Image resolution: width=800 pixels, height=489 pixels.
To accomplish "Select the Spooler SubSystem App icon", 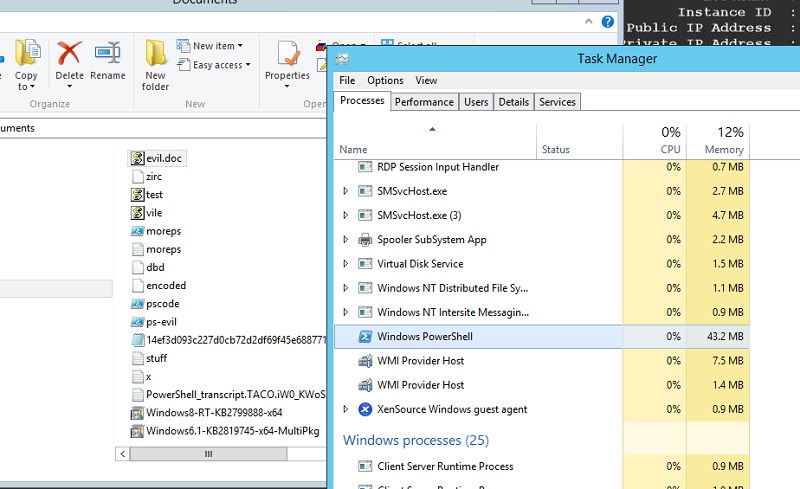I will point(365,240).
